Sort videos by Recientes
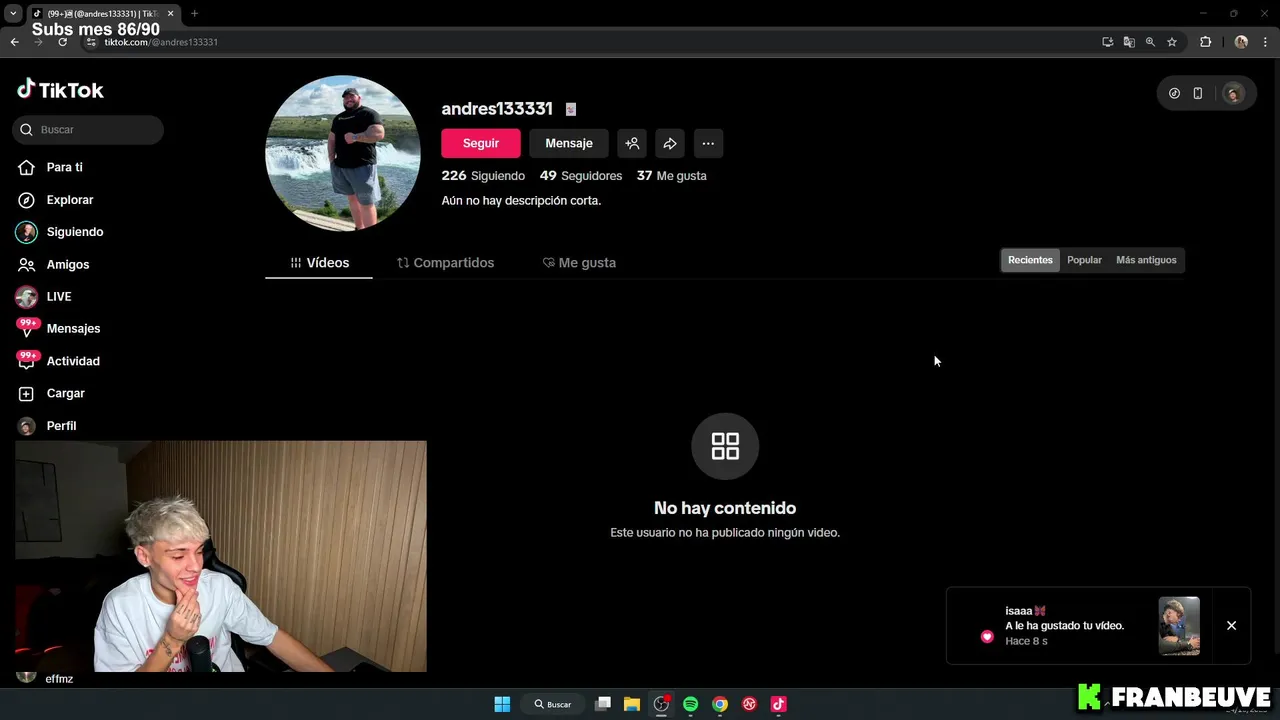The width and height of the screenshot is (1280, 720). (1030, 260)
